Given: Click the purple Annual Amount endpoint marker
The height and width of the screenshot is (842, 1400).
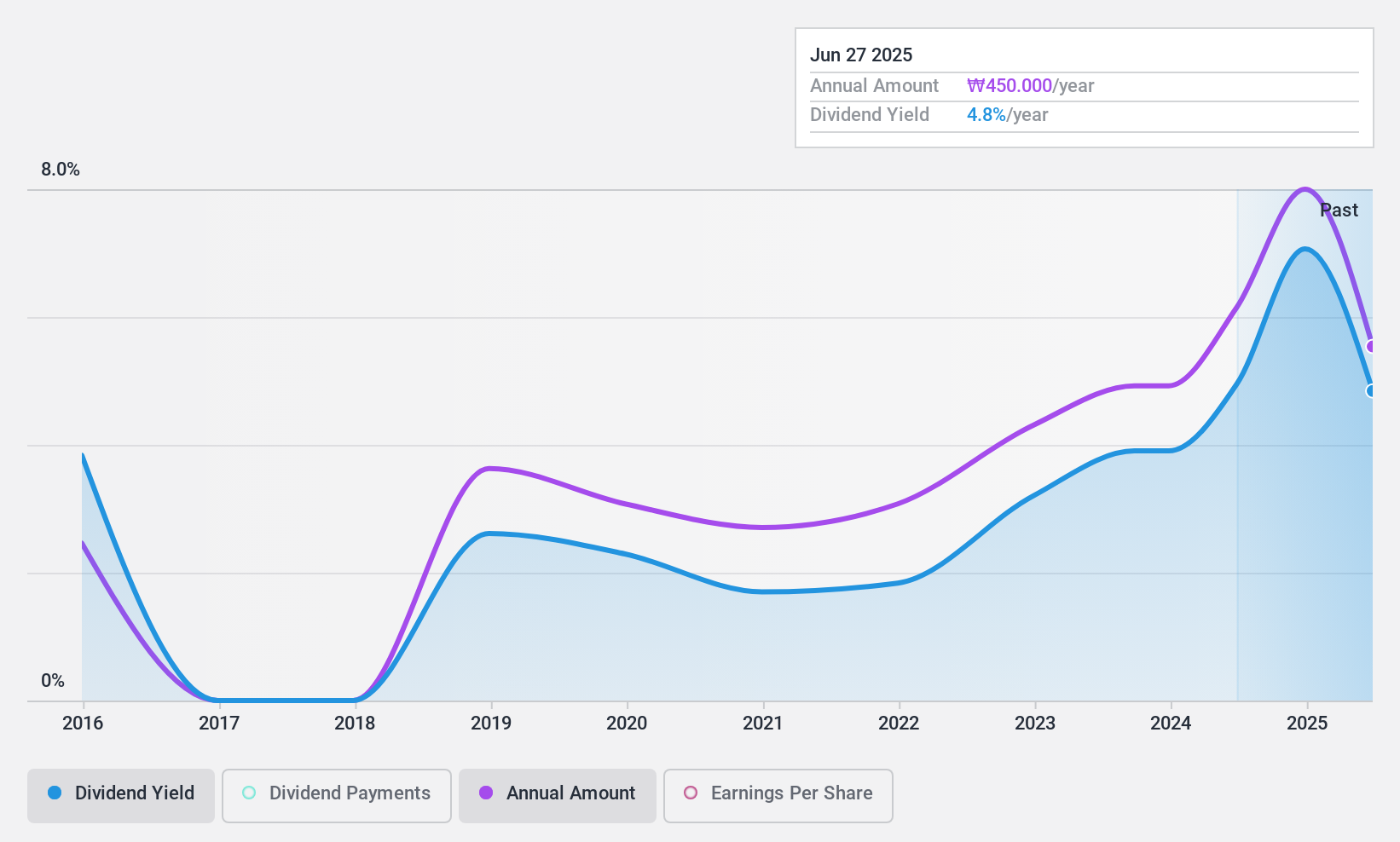Looking at the screenshot, I should click(x=1371, y=347).
